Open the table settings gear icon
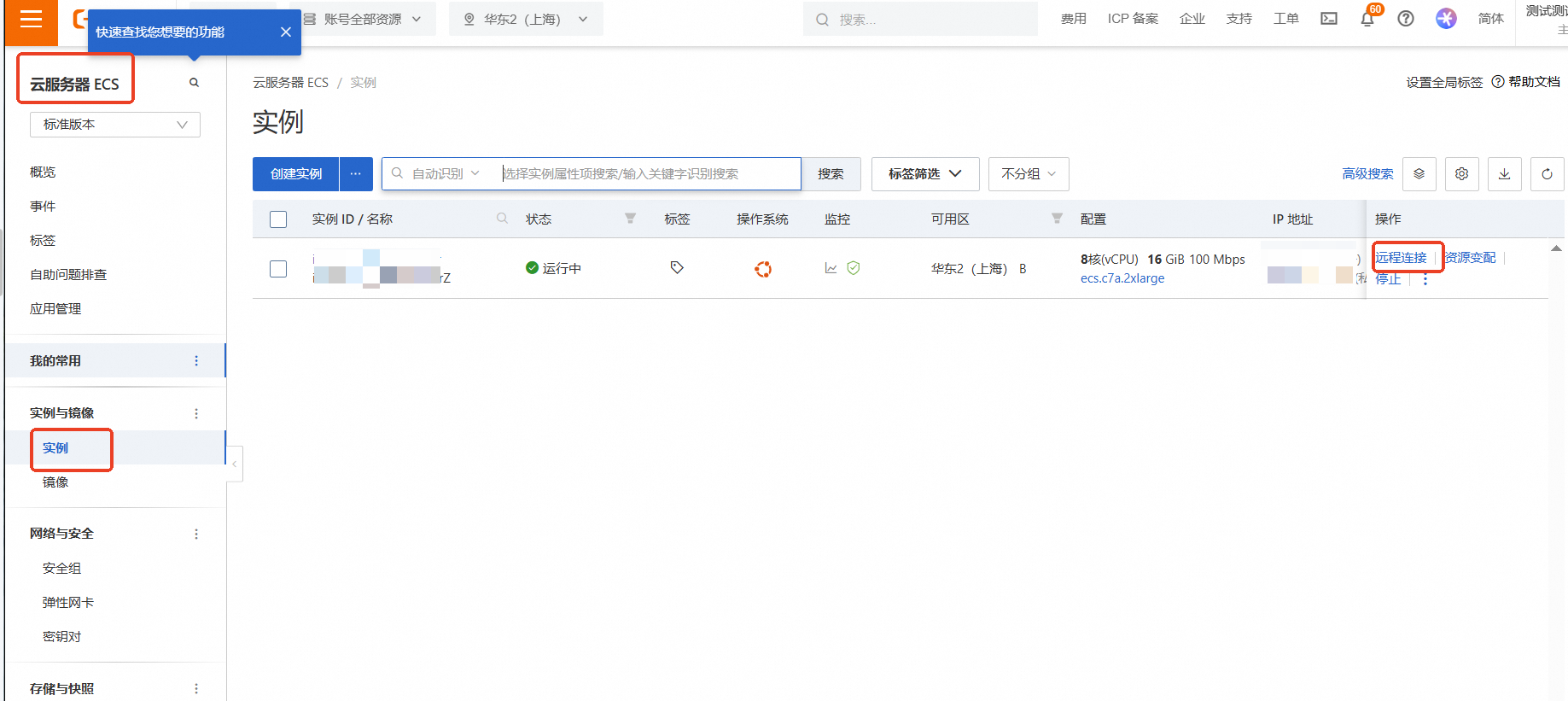The height and width of the screenshot is (701, 1568). point(1461,174)
